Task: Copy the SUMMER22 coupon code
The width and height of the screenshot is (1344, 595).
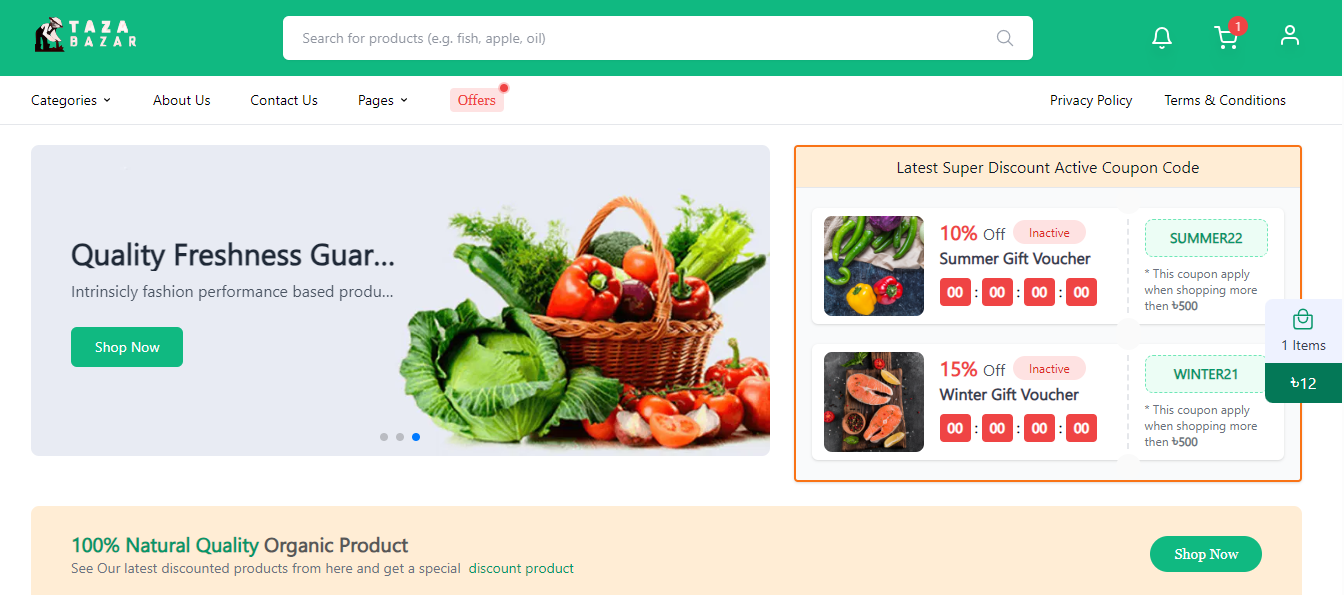Action: [x=1206, y=238]
